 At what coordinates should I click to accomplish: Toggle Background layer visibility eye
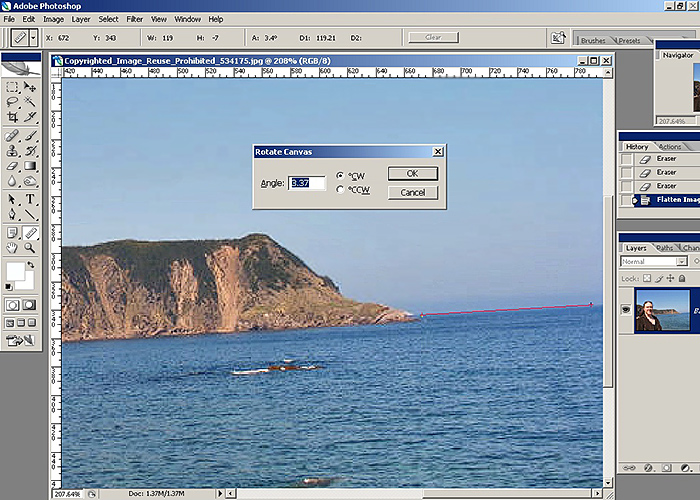coord(626,309)
